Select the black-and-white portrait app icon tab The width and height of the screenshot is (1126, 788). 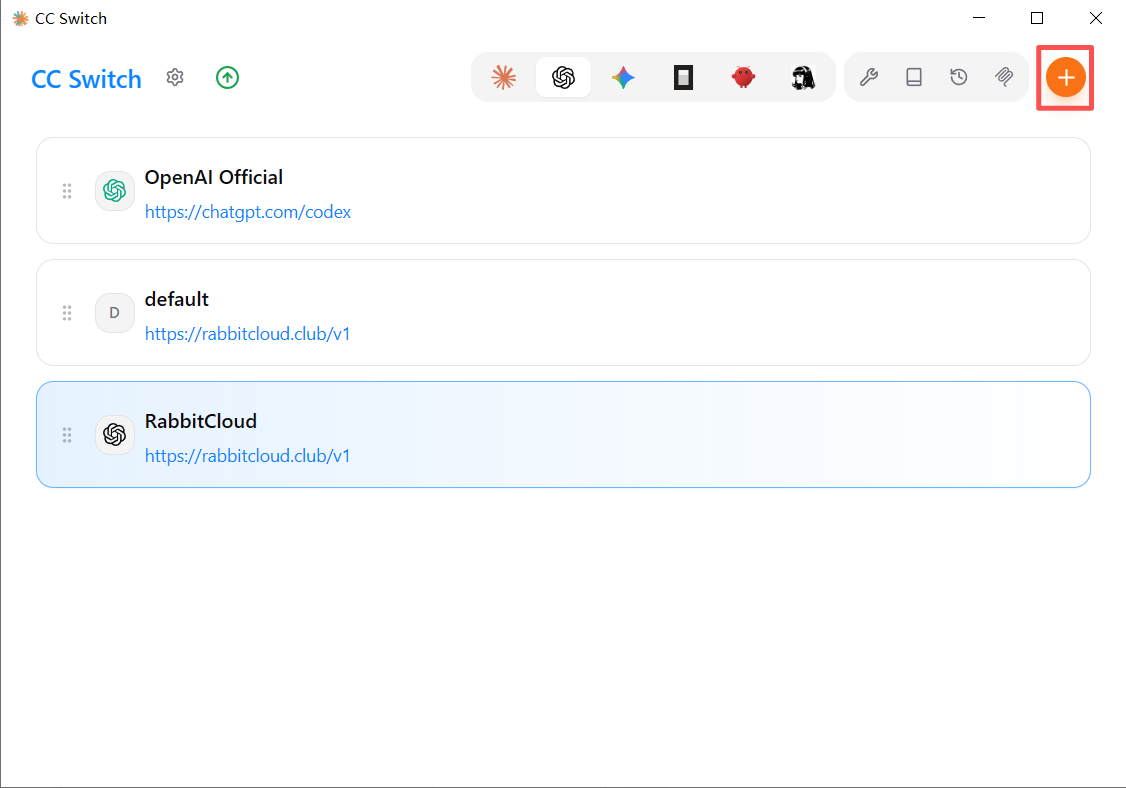[x=803, y=77]
